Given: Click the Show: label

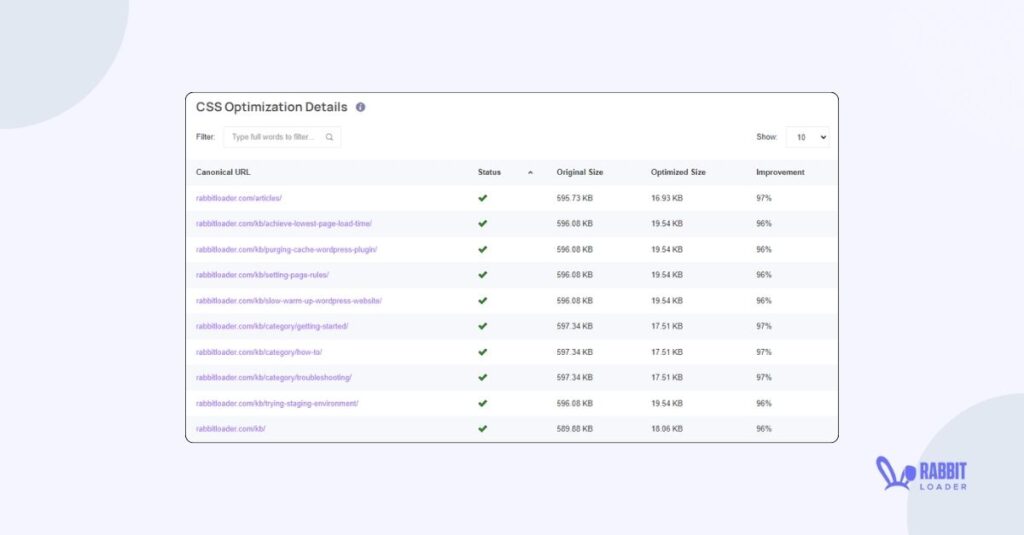Looking at the screenshot, I should pos(767,137).
